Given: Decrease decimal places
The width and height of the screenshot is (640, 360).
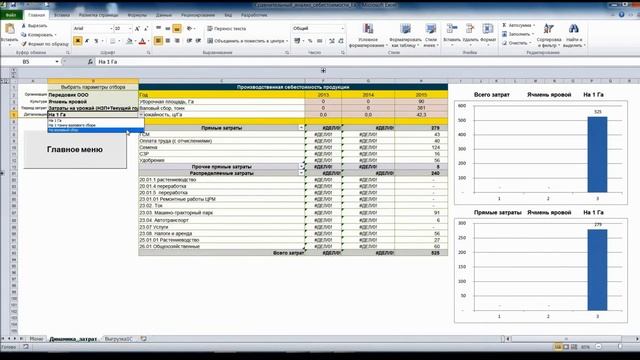Looking at the screenshot, I should (x=340, y=41).
